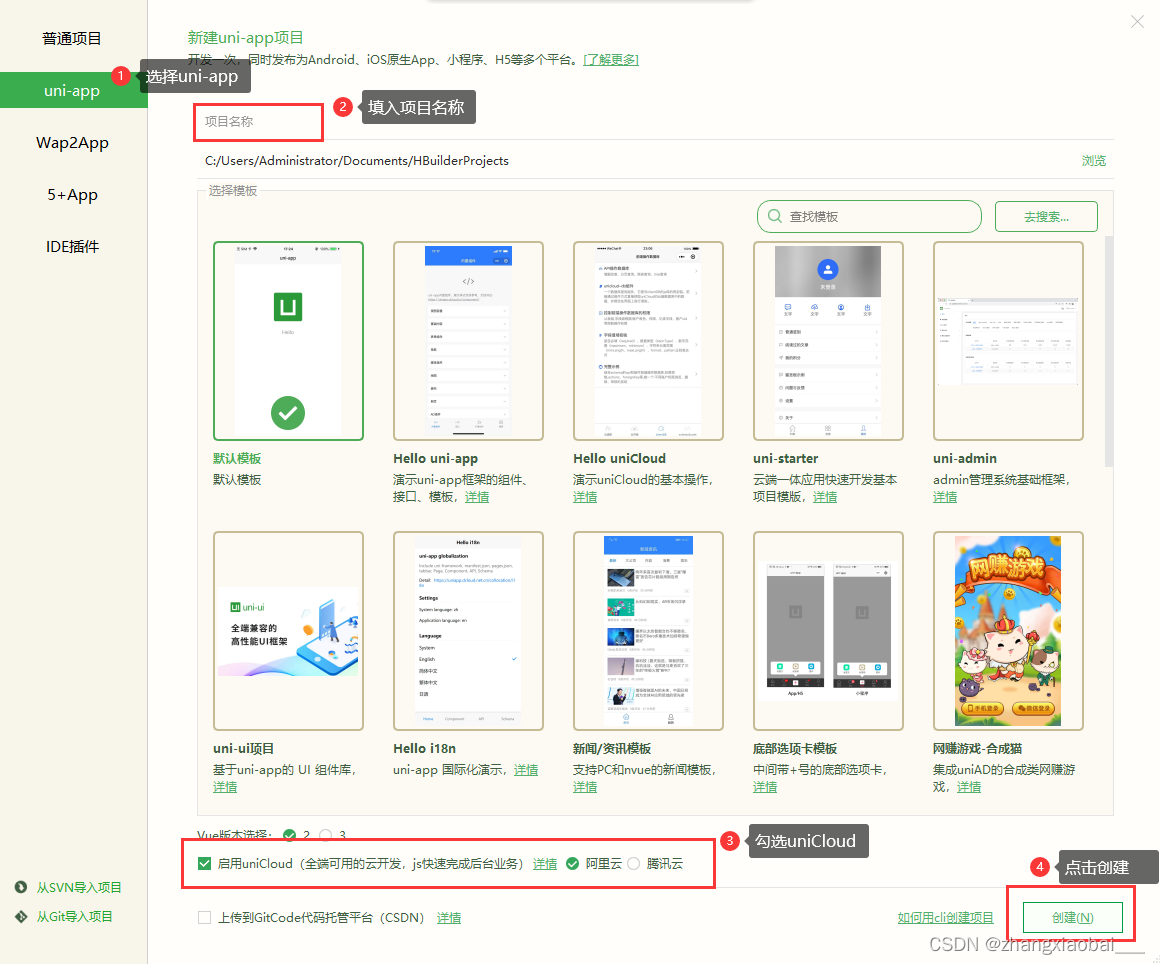Select Vue version 2 radio button
This screenshot has width=1160, height=964.
[289, 835]
